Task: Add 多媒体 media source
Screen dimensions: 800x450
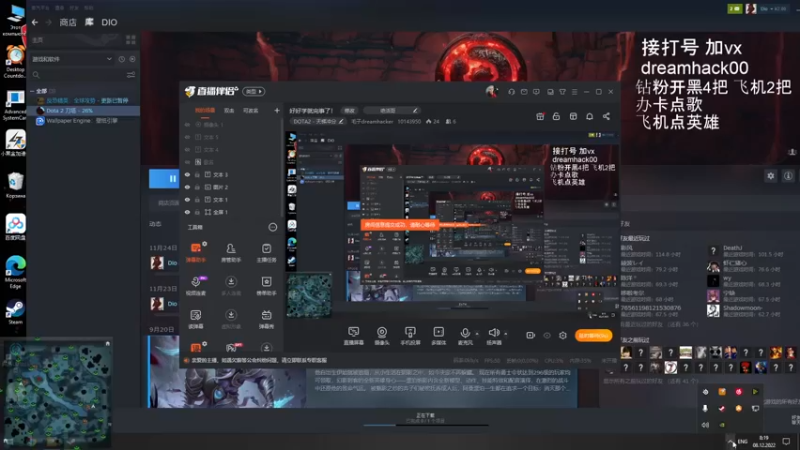Action: [438, 336]
